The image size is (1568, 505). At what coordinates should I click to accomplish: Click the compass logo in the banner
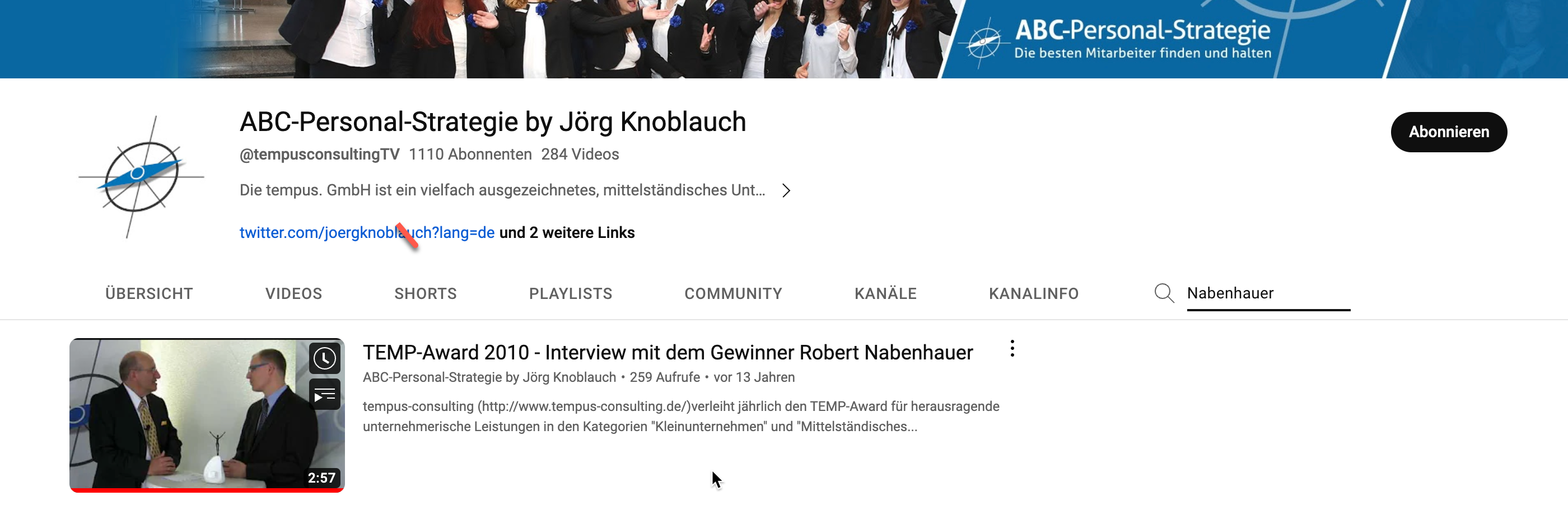(983, 43)
